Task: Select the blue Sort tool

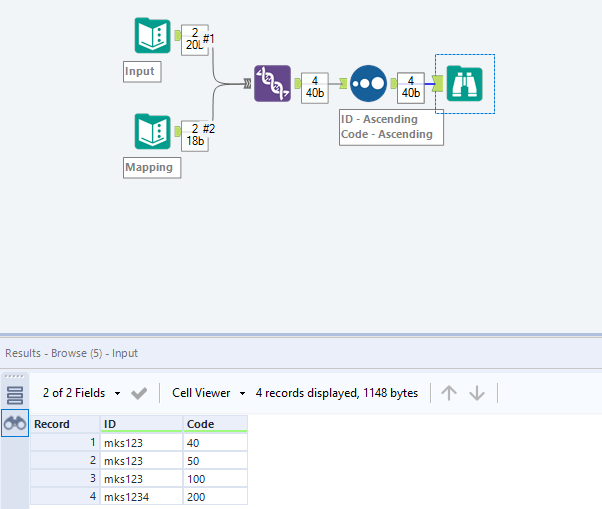Action: tap(368, 84)
